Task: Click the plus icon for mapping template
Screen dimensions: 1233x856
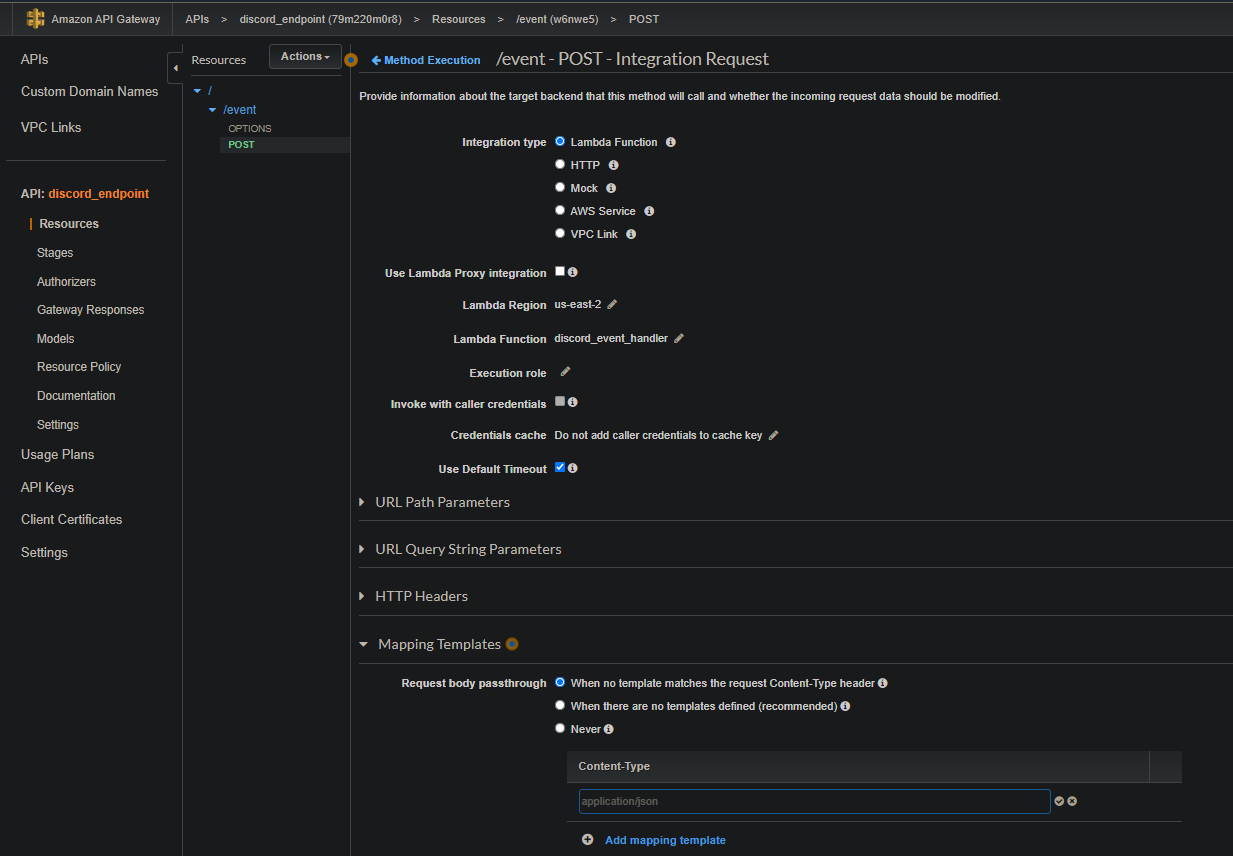Action: coord(588,840)
